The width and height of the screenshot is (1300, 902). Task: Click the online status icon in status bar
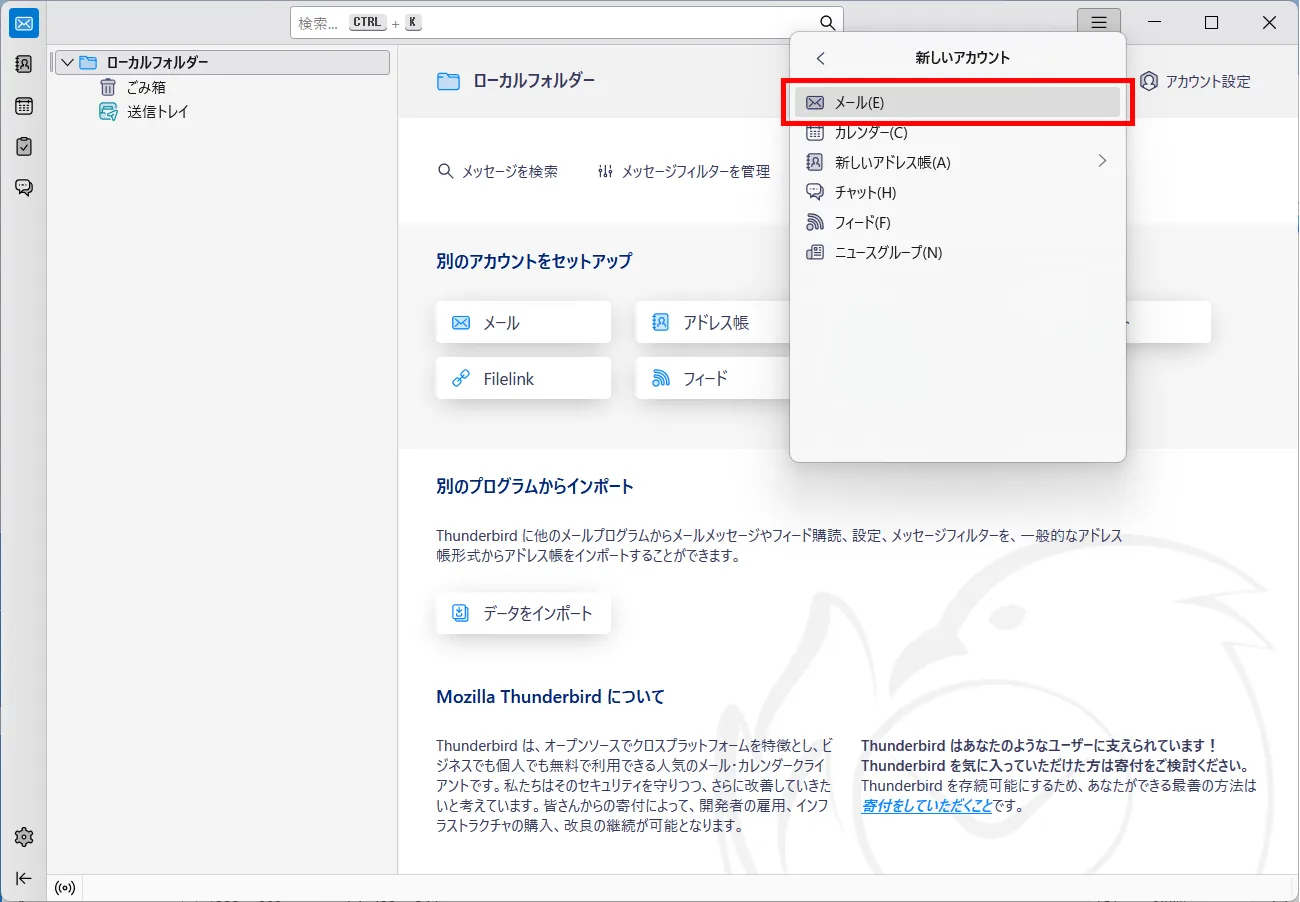coord(65,887)
